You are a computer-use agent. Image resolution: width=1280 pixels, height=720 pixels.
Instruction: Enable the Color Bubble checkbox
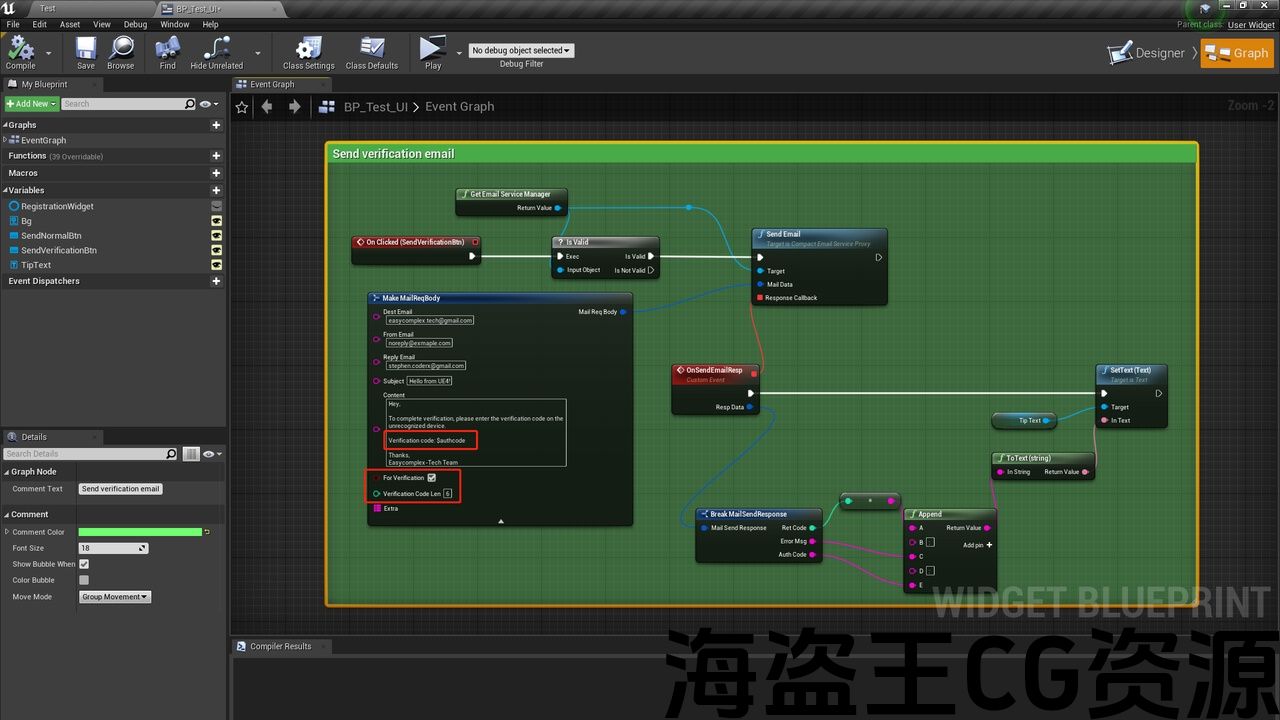(84, 580)
